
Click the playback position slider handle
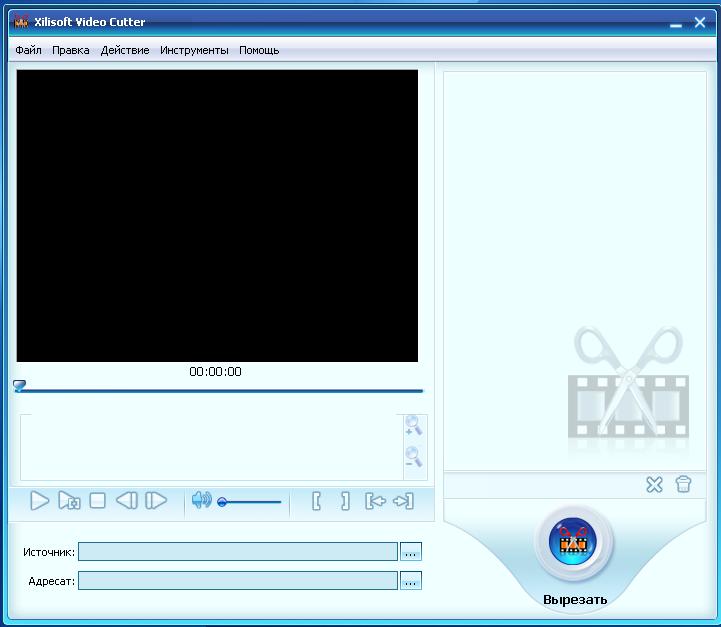click(19, 385)
